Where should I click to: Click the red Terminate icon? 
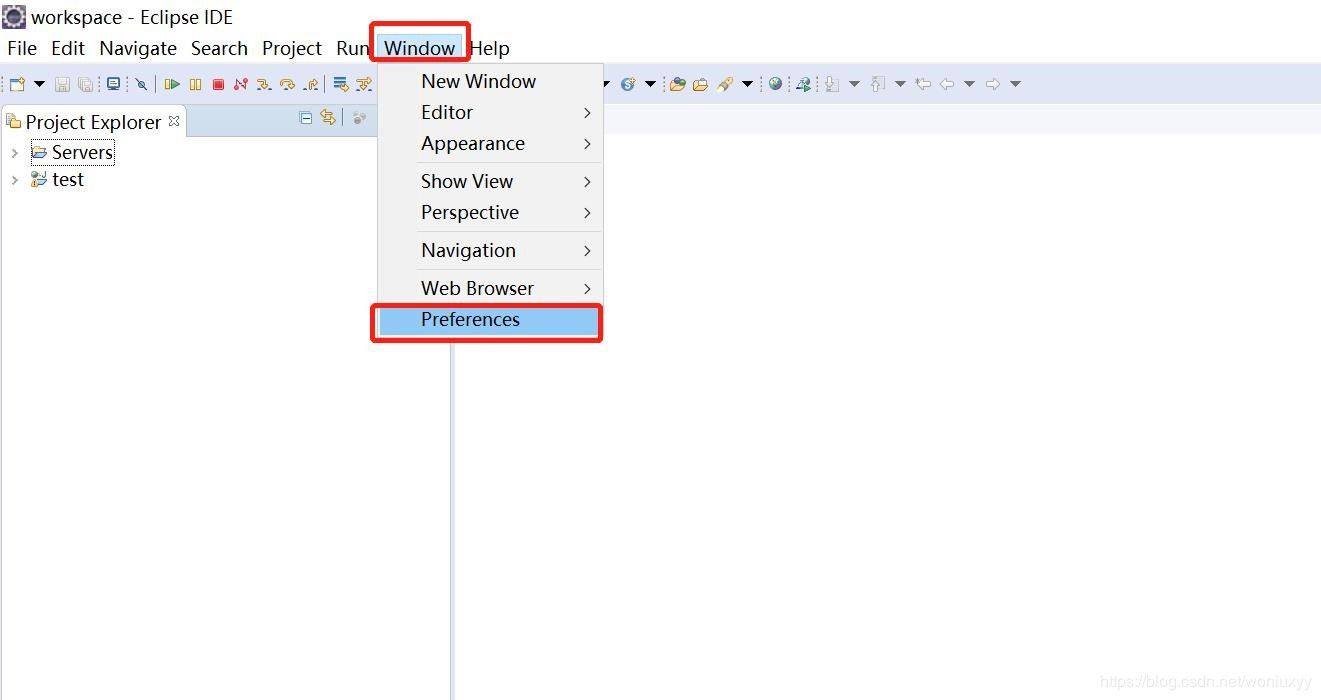(218, 85)
